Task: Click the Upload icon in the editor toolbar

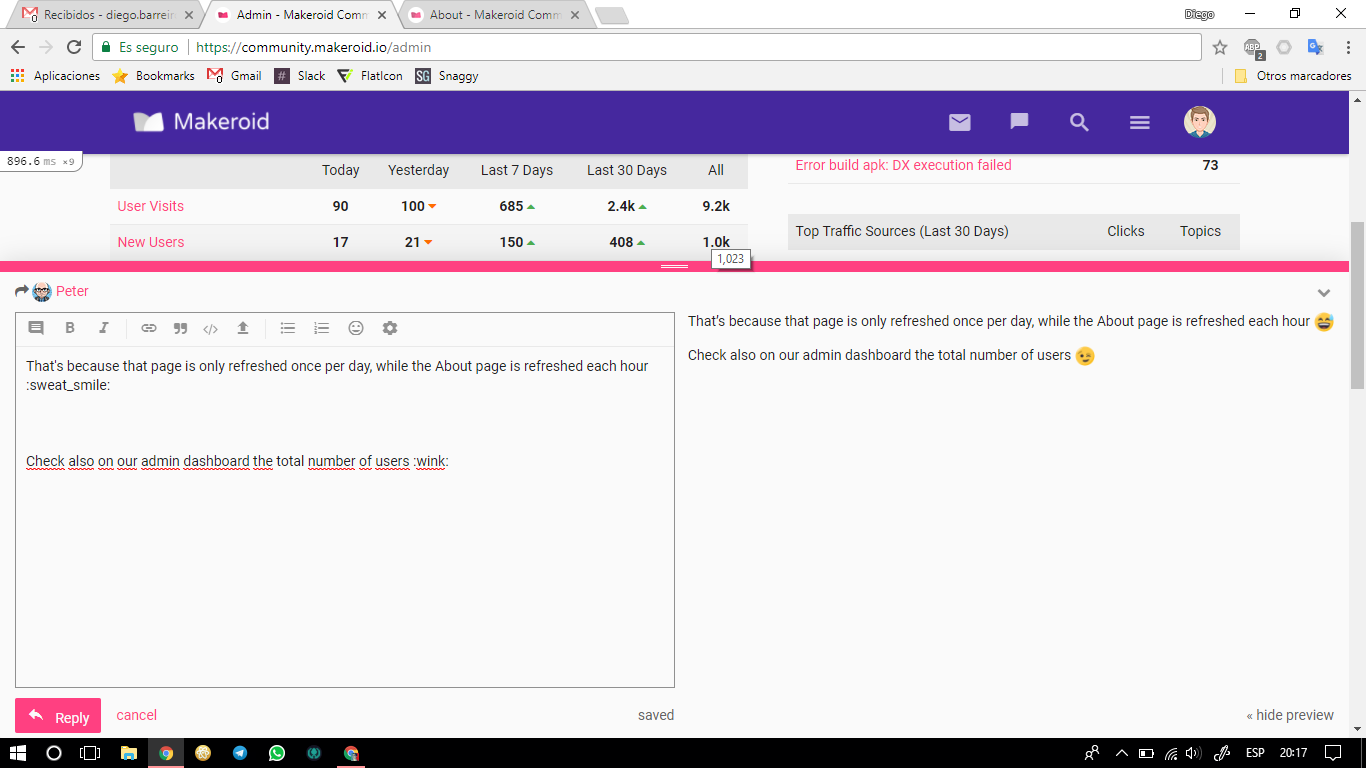Action: 242,328
